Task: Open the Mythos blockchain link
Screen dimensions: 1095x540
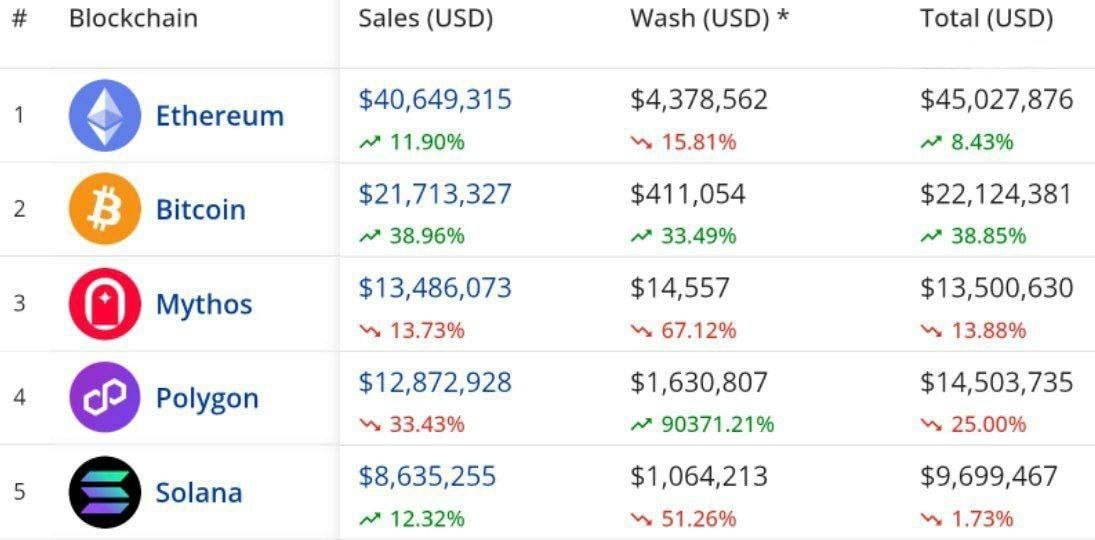Action: (x=204, y=305)
